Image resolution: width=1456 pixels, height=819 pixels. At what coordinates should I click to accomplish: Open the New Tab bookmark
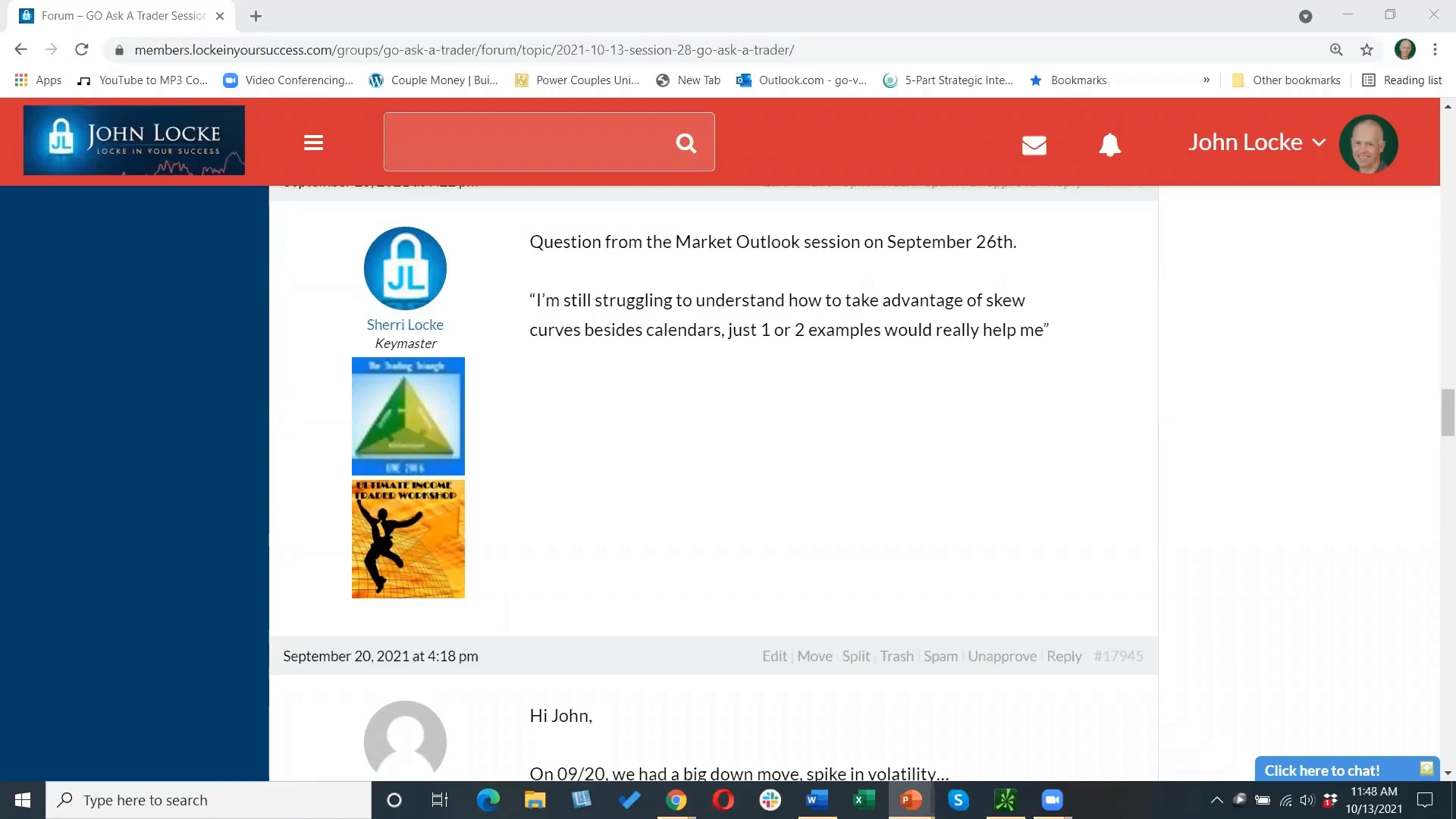(x=688, y=80)
